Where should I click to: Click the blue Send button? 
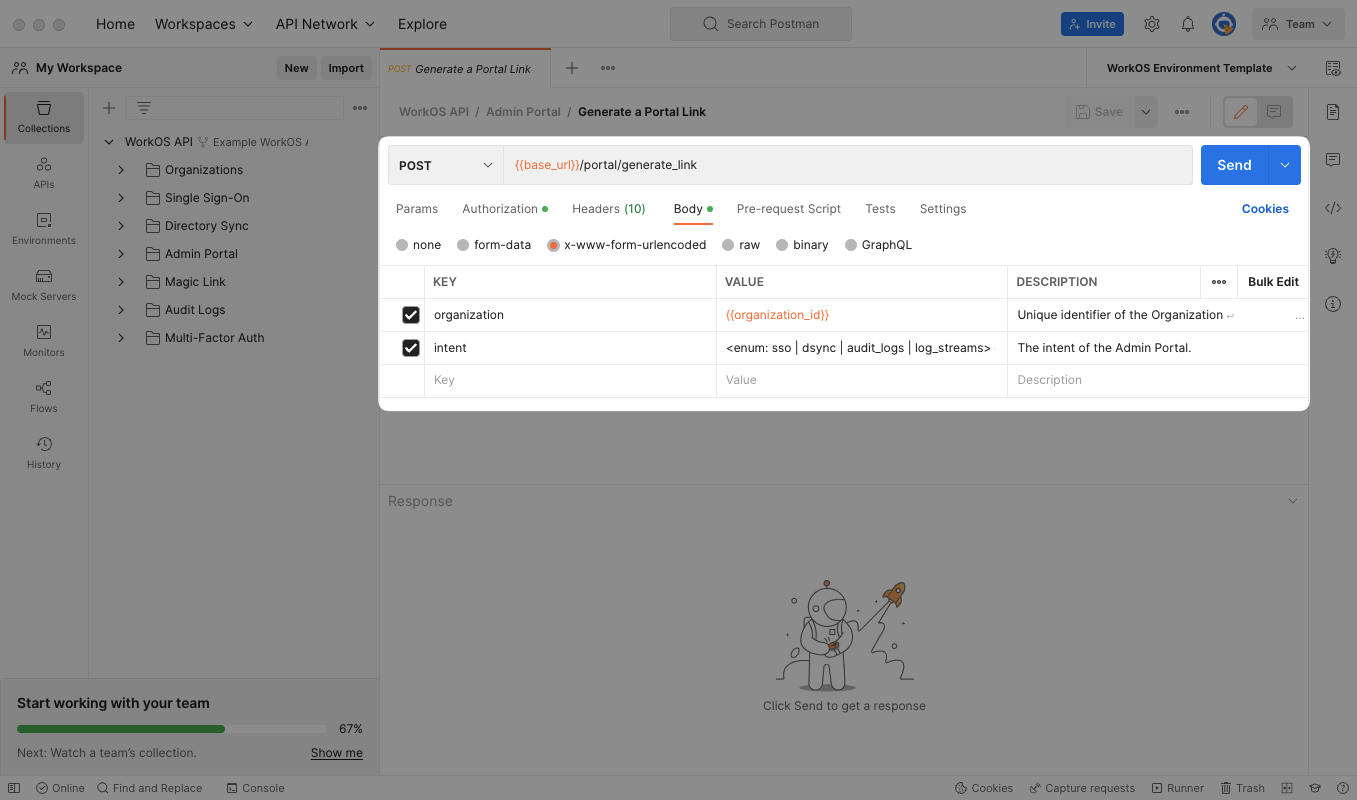[1234, 165]
